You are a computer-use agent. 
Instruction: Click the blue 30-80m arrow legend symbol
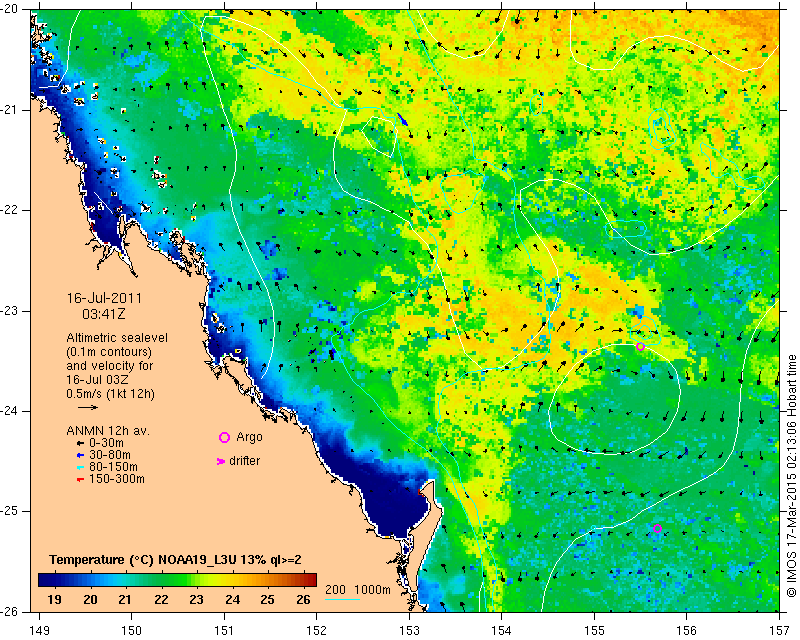(80, 455)
